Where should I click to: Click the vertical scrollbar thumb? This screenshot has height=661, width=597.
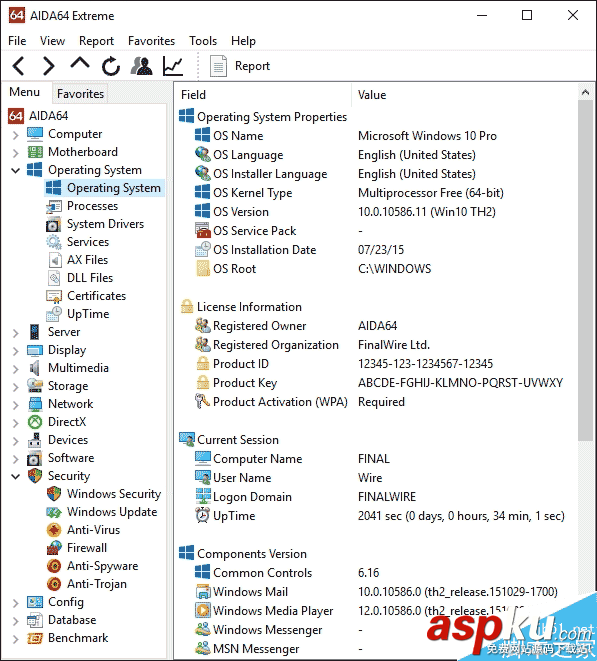tap(585, 271)
